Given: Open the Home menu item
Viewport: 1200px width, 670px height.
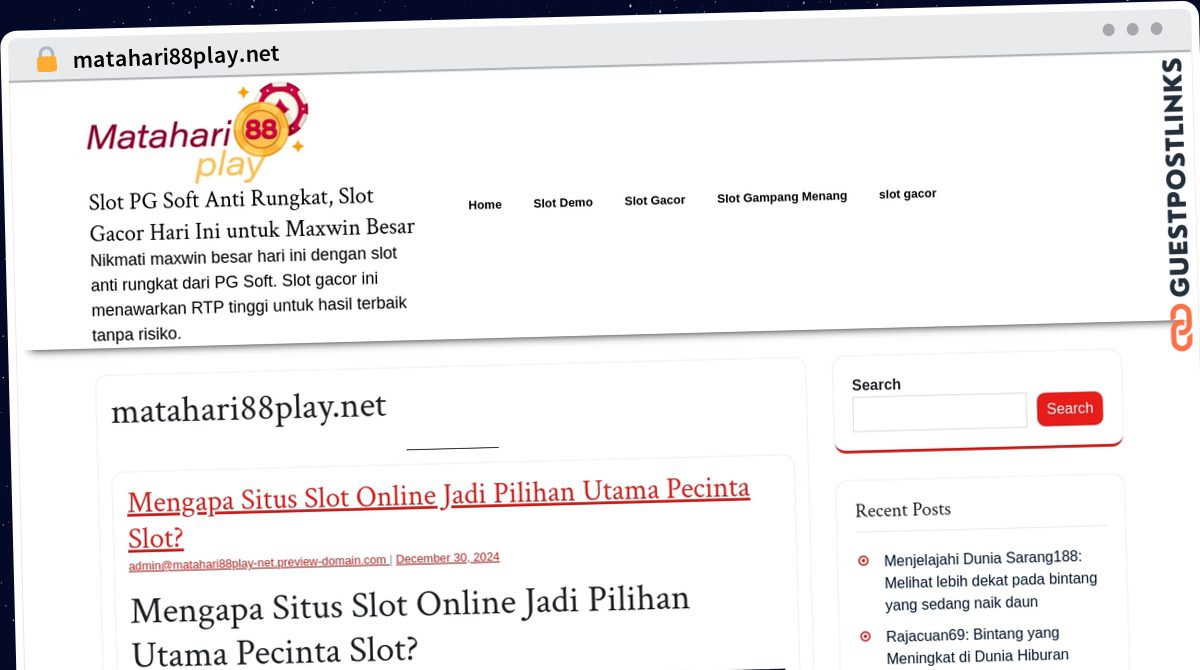Looking at the screenshot, I should [x=485, y=204].
